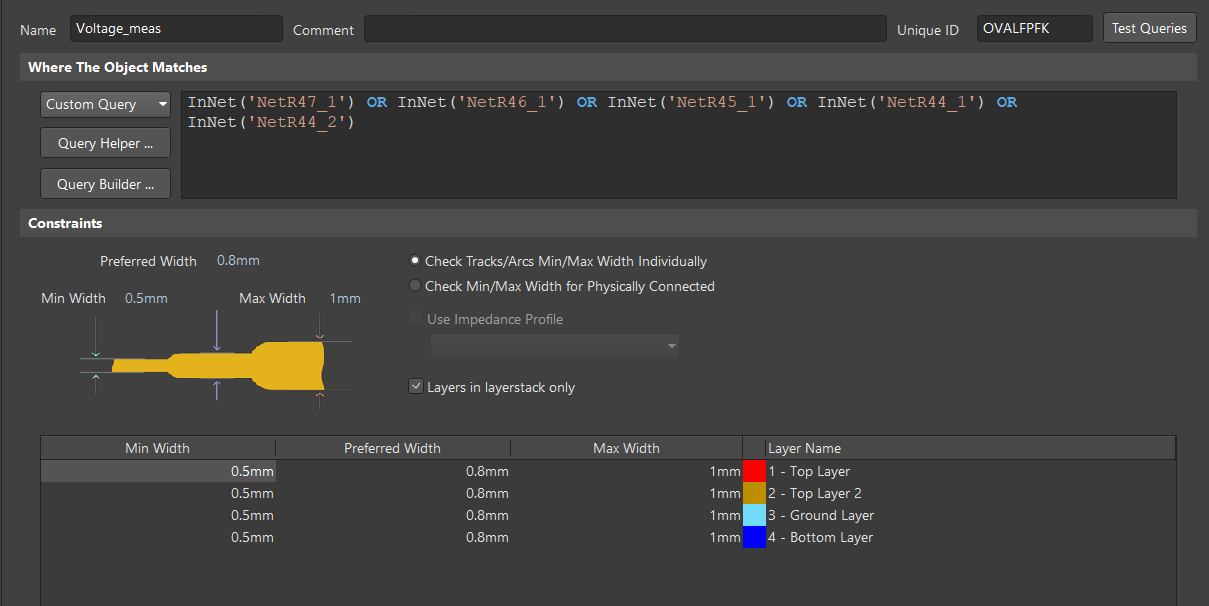The width and height of the screenshot is (1209, 606).
Task: Click the Unique ID field OVALFPFK
Action: [1033, 29]
